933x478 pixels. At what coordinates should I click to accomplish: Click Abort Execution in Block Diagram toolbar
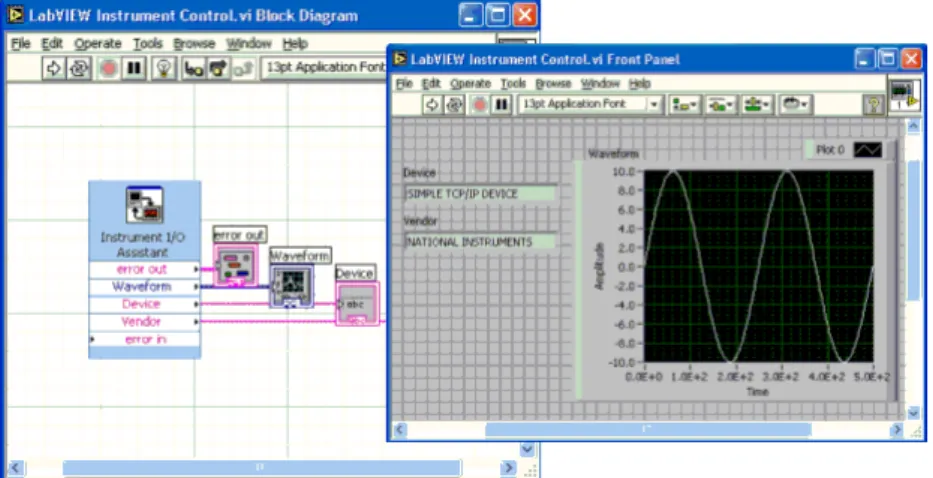click(x=108, y=68)
